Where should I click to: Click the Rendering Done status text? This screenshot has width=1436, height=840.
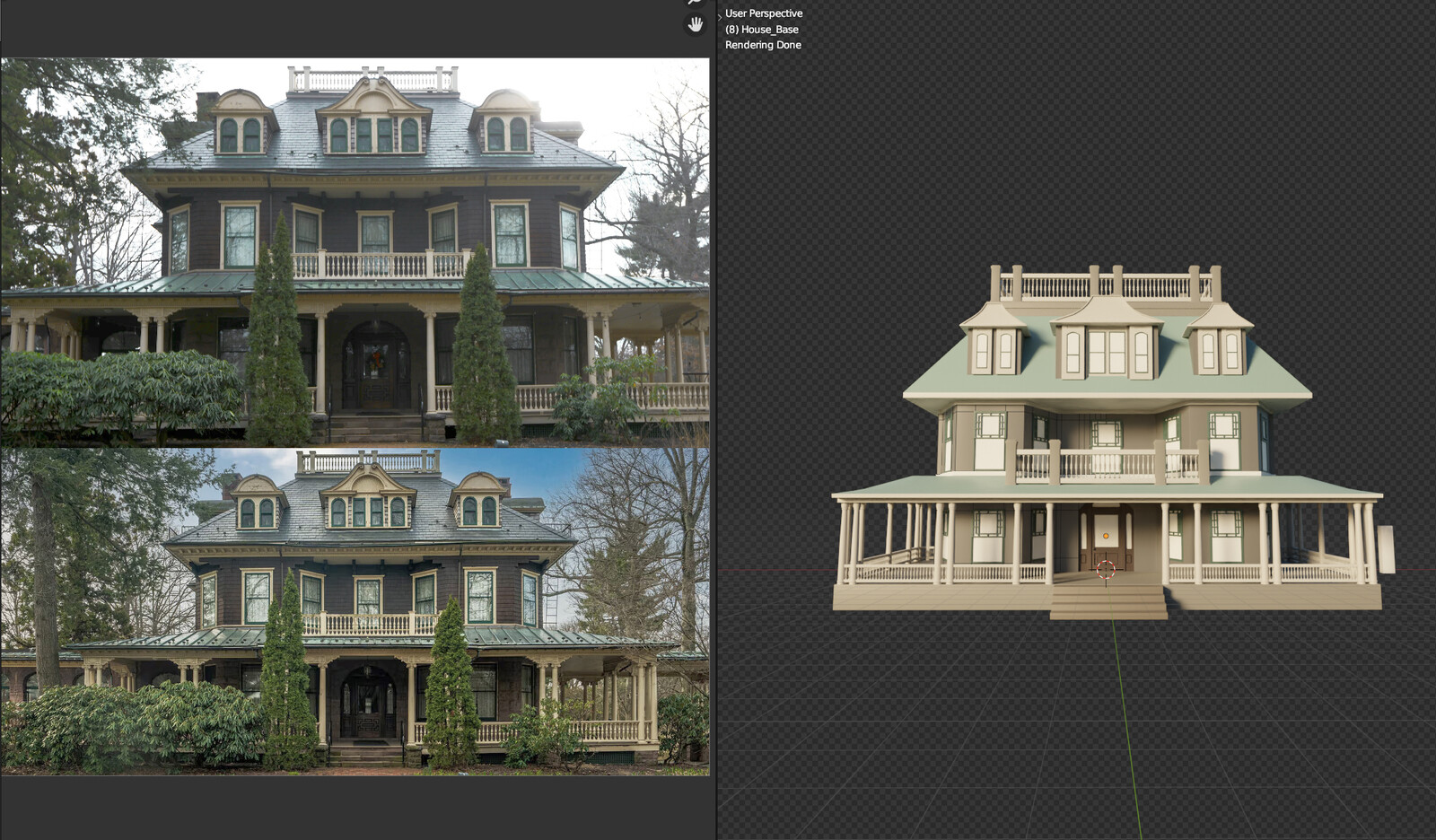pyautogui.click(x=763, y=45)
